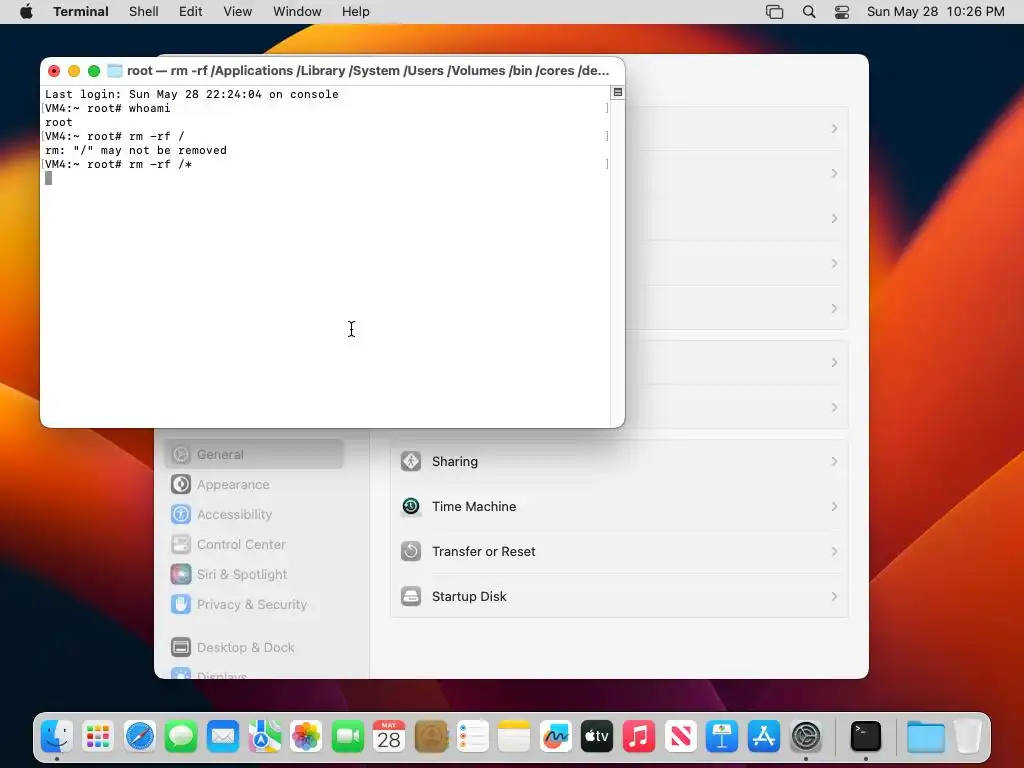
Task: Open Finder from the Dock
Action: click(57, 737)
